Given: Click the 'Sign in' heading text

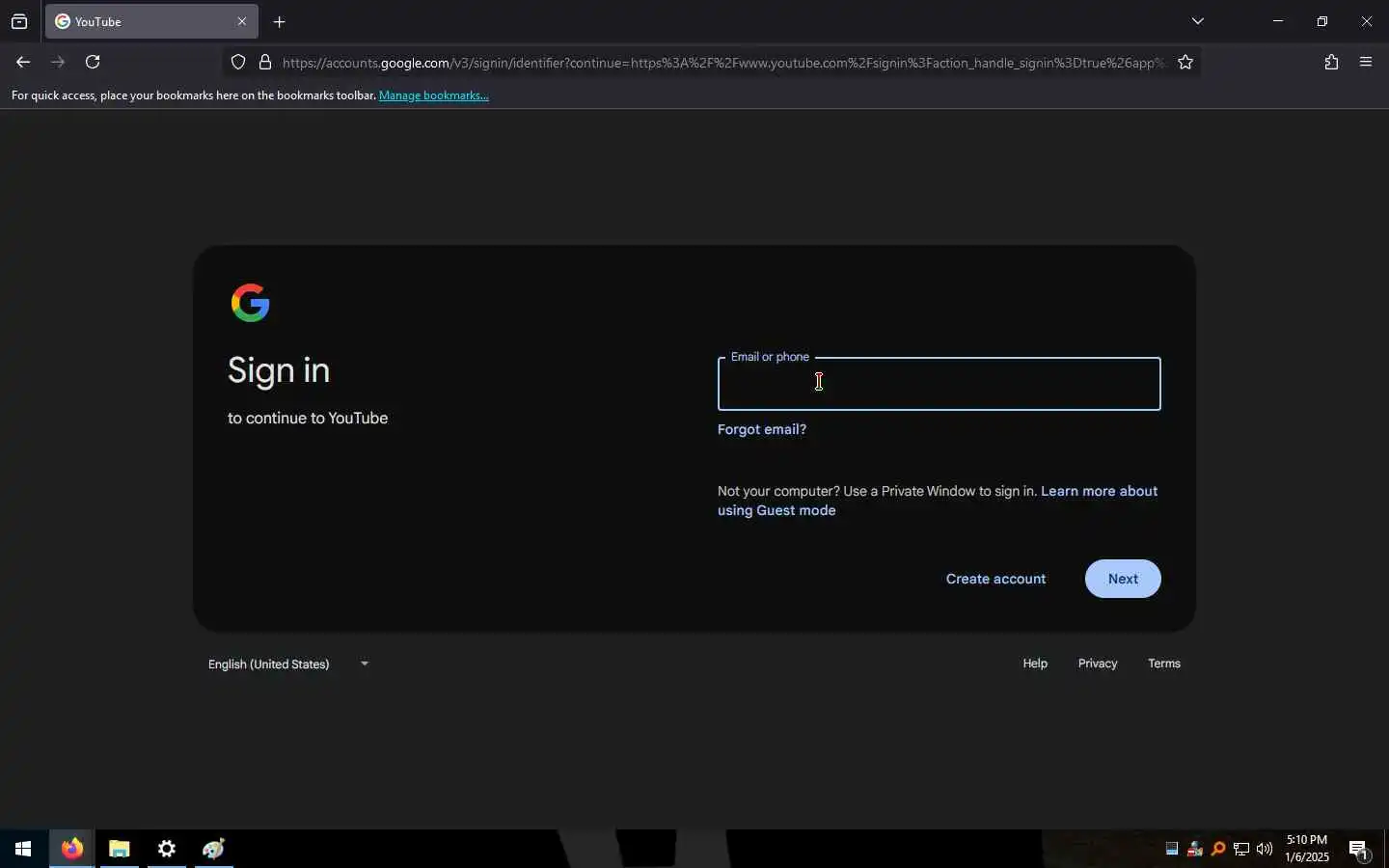Looking at the screenshot, I should click(279, 371).
